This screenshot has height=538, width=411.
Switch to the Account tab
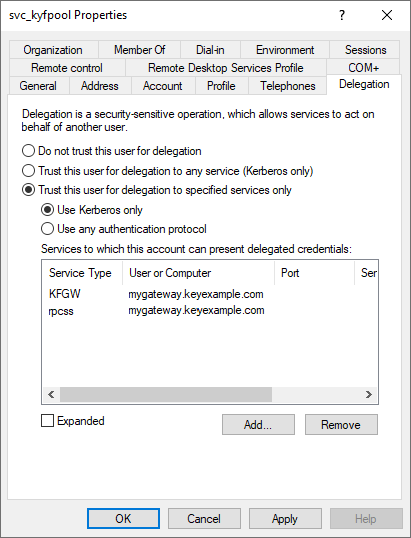coord(163,86)
